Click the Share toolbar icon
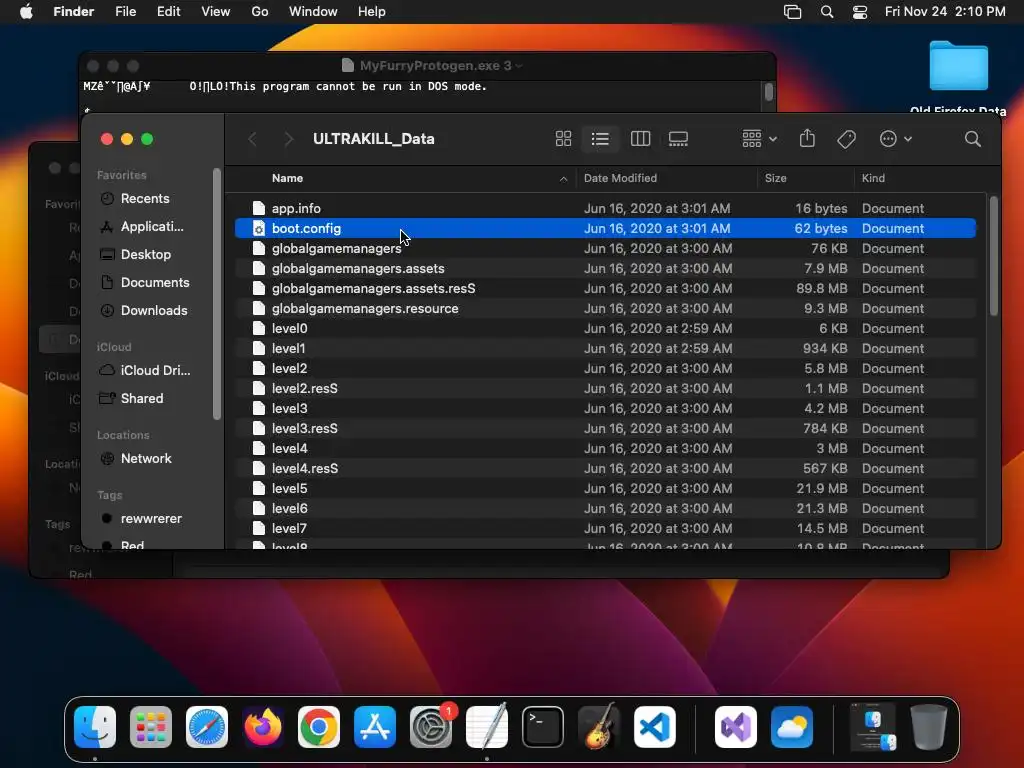Screen dimensions: 1024x768 pyautogui.click(x=807, y=138)
